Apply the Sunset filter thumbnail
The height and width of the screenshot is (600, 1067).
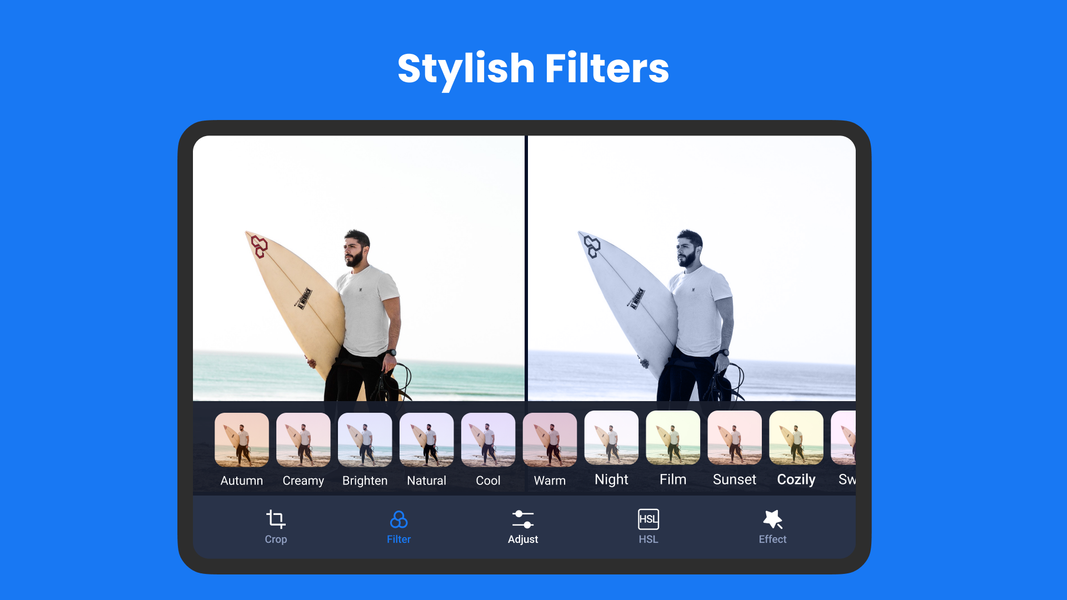click(x=735, y=439)
